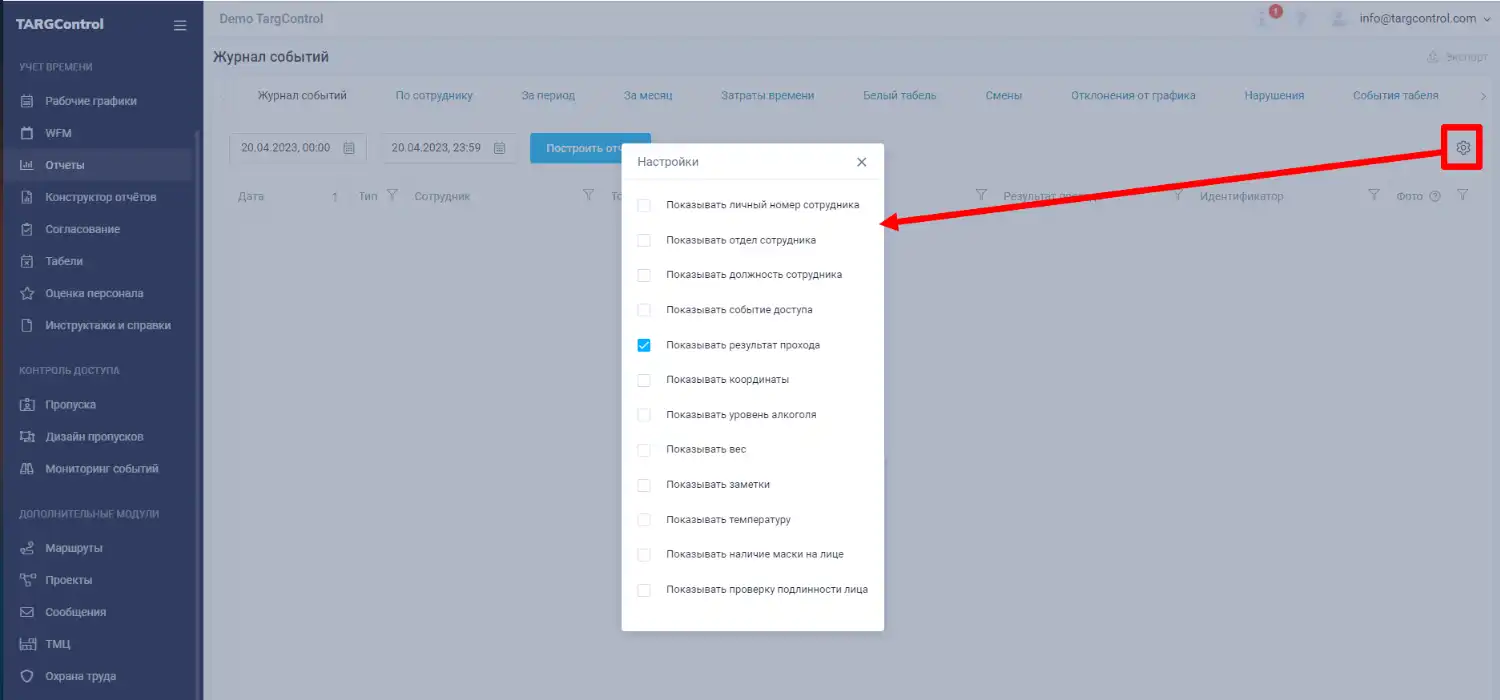
Task: Open Проекты in the sidebar
Action: 68,580
